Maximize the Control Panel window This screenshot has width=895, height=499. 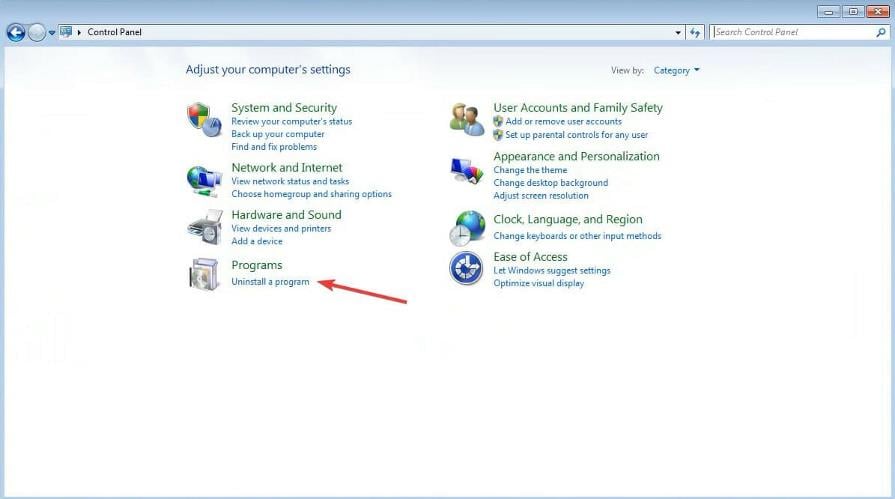pos(853,11)
